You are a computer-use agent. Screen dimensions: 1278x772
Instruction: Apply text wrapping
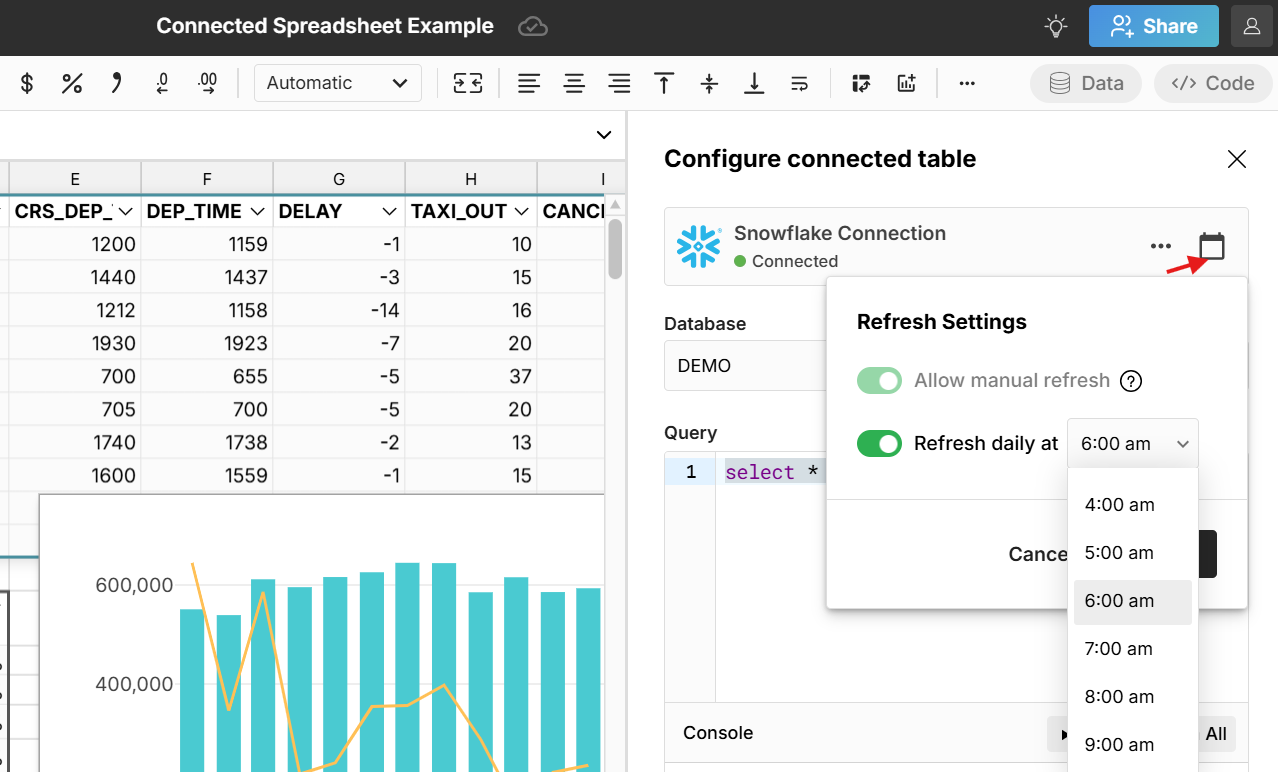[799, 83]
